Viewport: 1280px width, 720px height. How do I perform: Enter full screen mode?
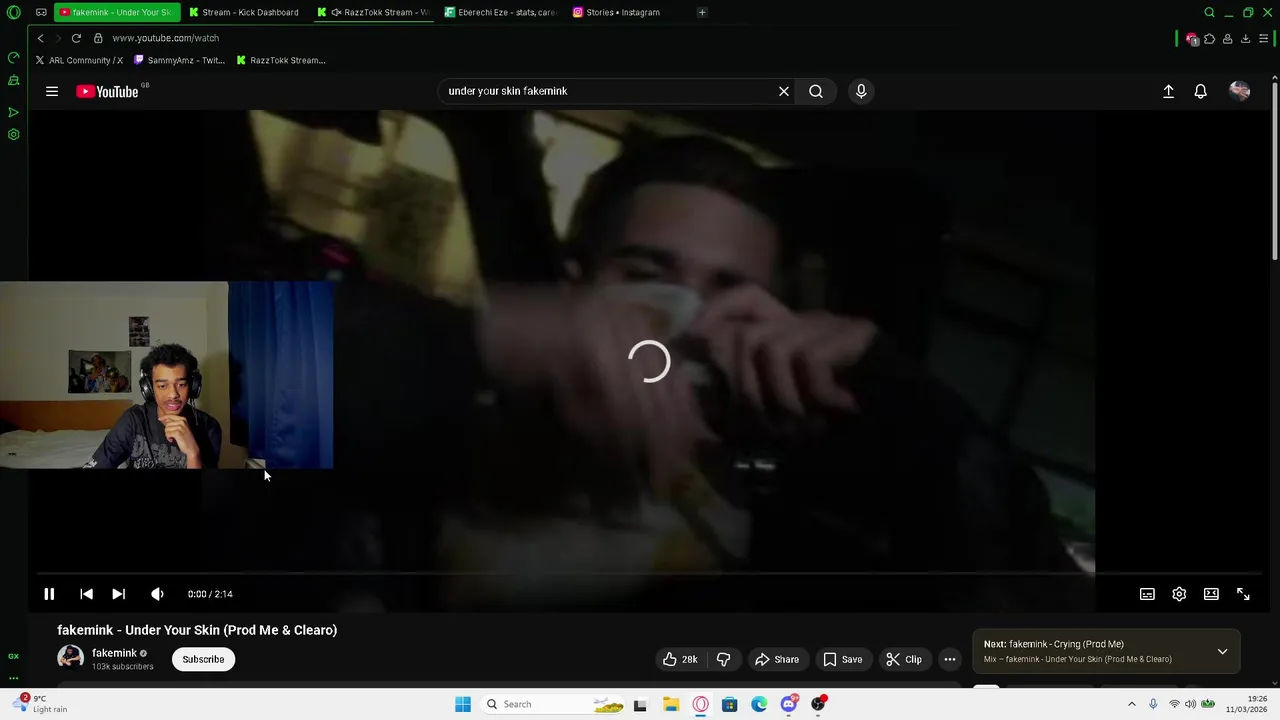click(x=1243, y=594)
